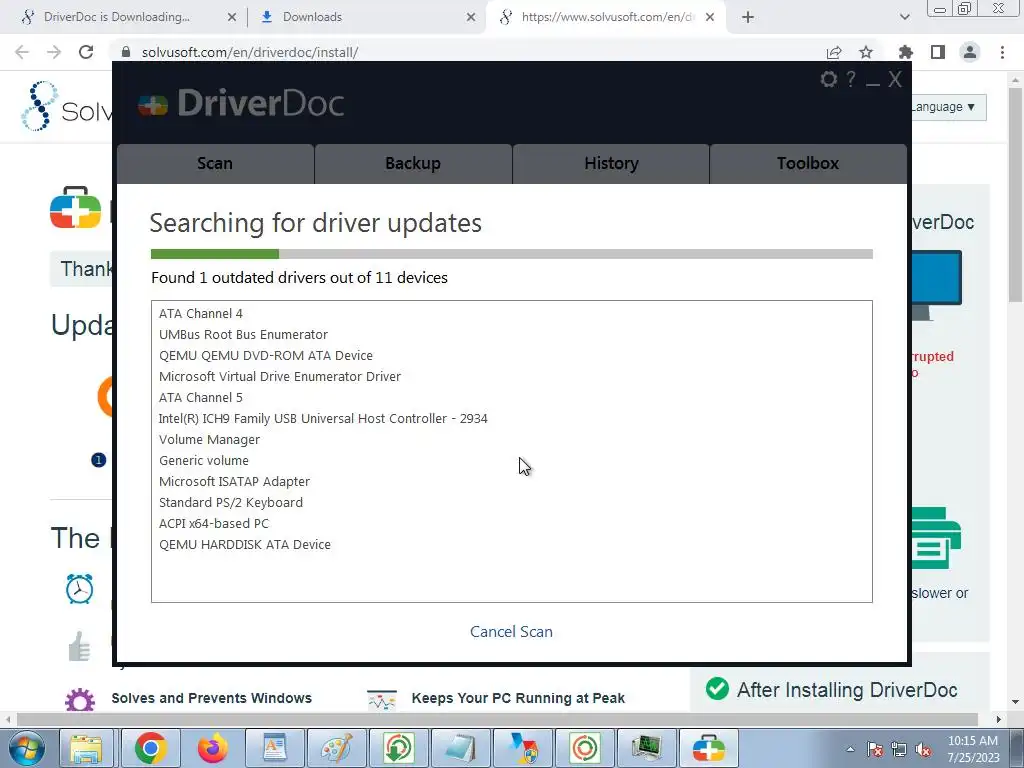
Task: Select ACPI x64-based PC entry
Action: (214, 523)
